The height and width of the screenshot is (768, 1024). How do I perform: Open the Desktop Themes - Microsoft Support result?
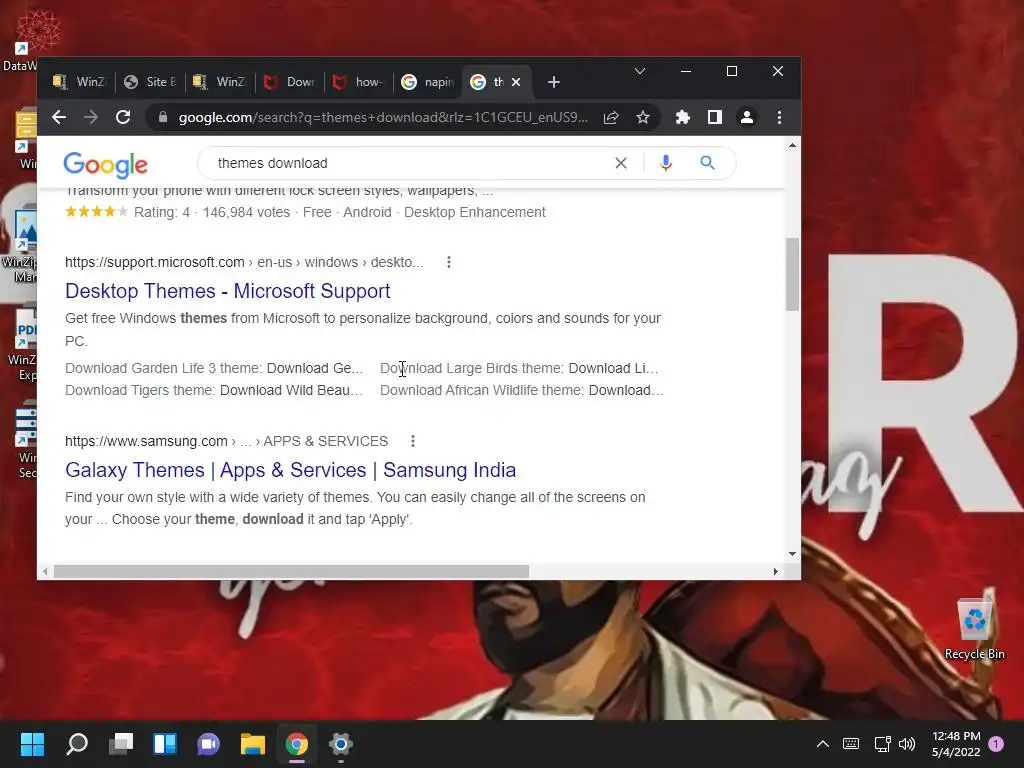click(x=228, y=291)
